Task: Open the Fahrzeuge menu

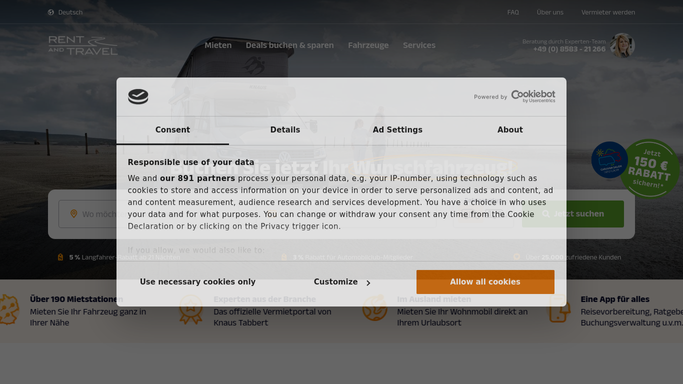Action: [368, 45]
